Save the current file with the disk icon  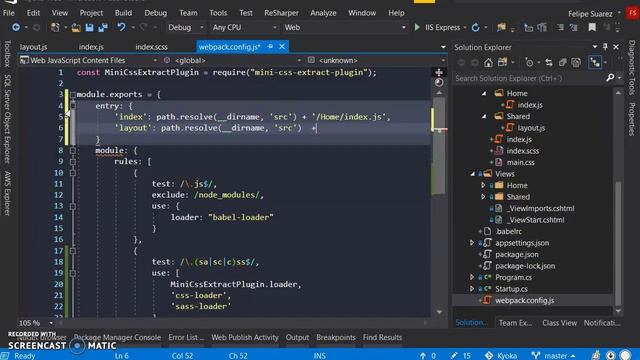click(89, 27)
